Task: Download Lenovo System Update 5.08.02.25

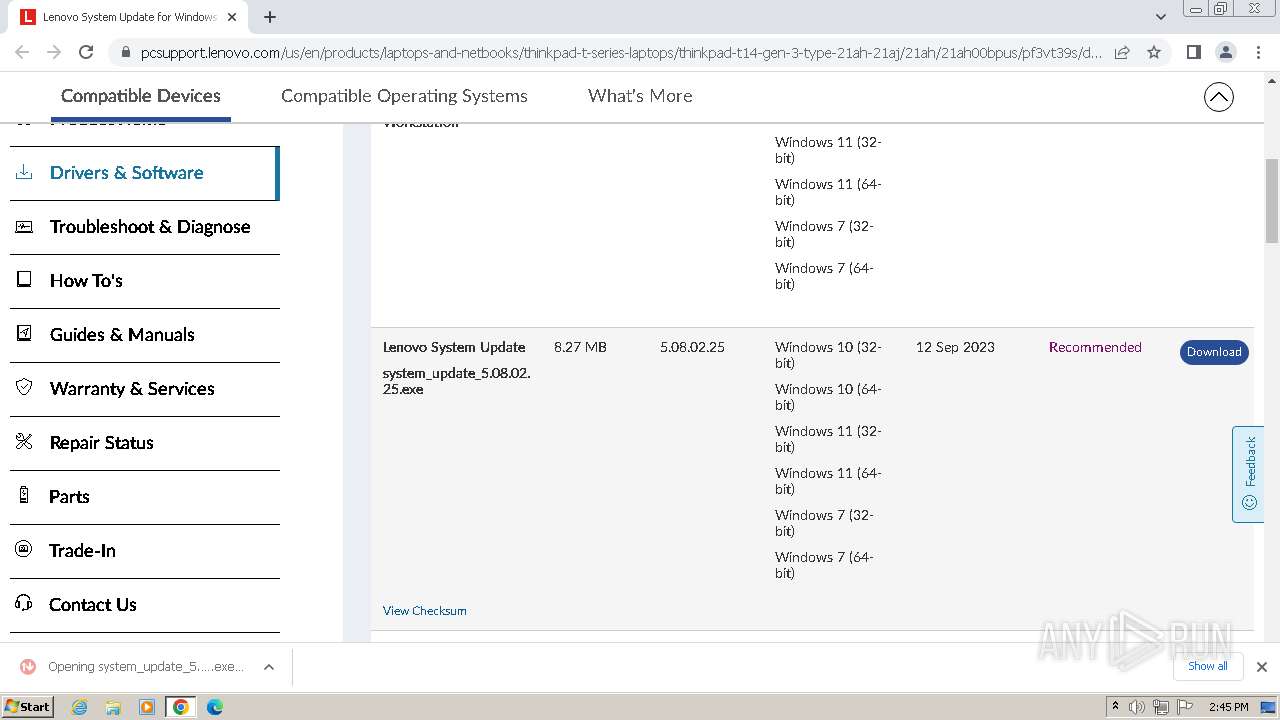Action: [x=1214, y=352]
